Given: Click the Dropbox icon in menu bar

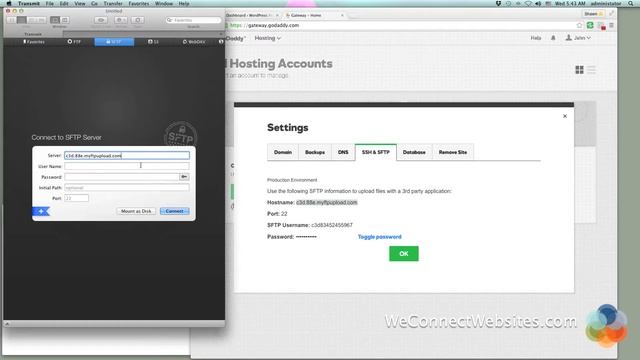Looking at the screenshot, I should [498, 3].
